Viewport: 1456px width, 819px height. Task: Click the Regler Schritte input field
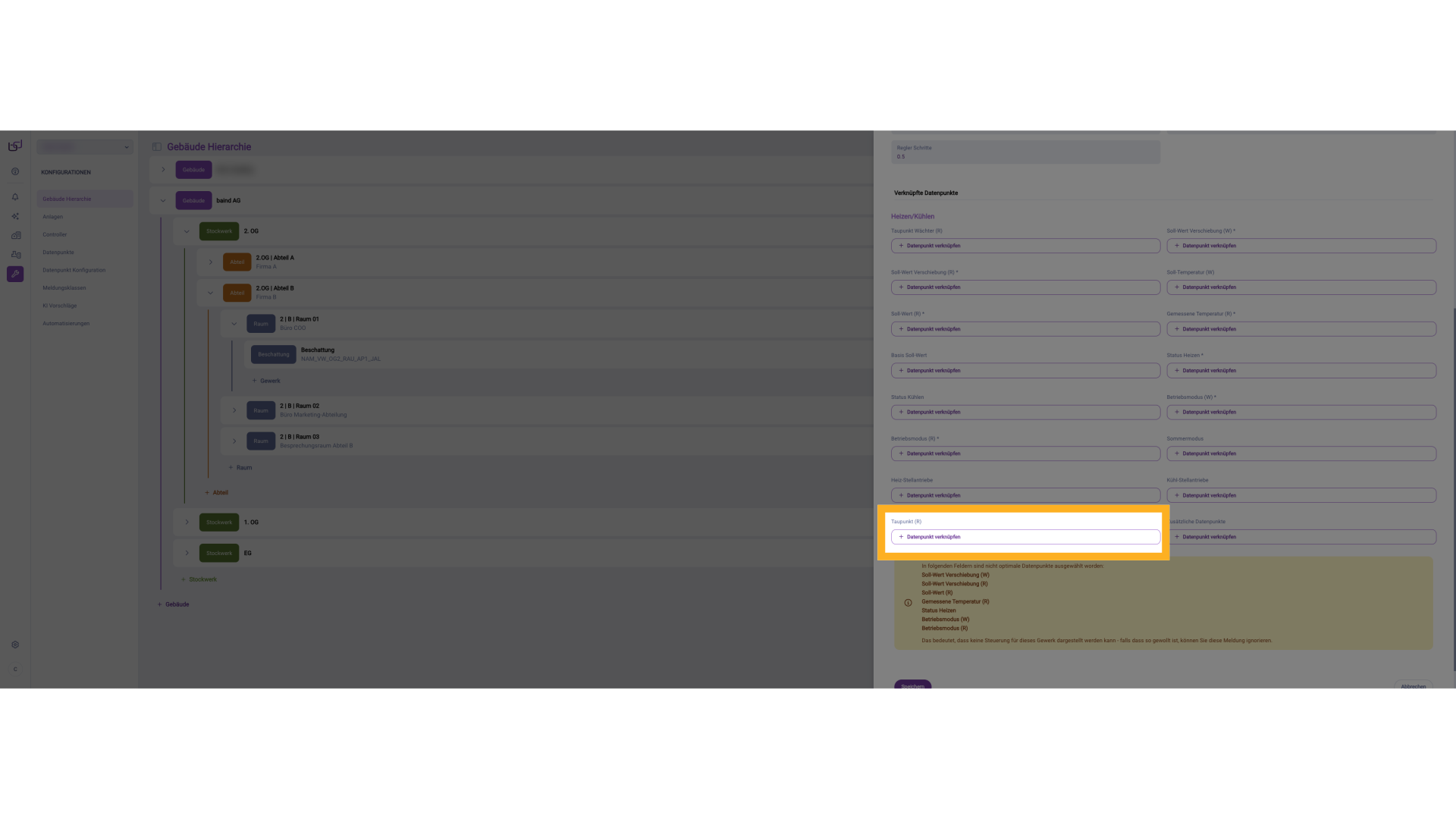coord(1025,152)
